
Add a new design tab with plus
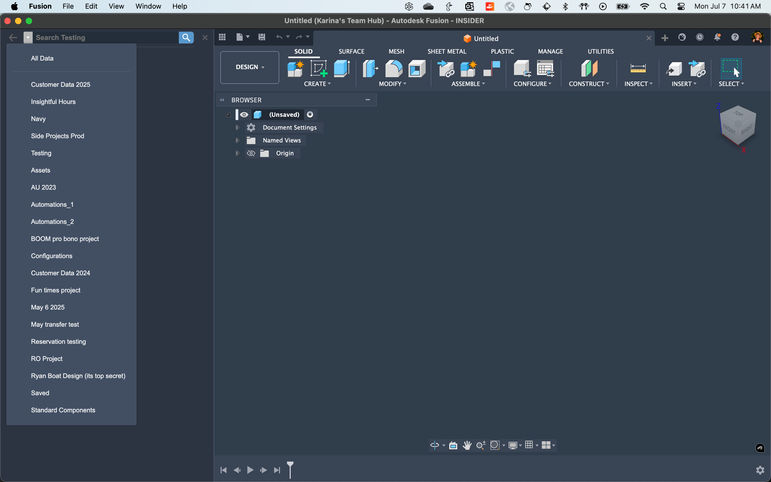(x=665, y=38)
